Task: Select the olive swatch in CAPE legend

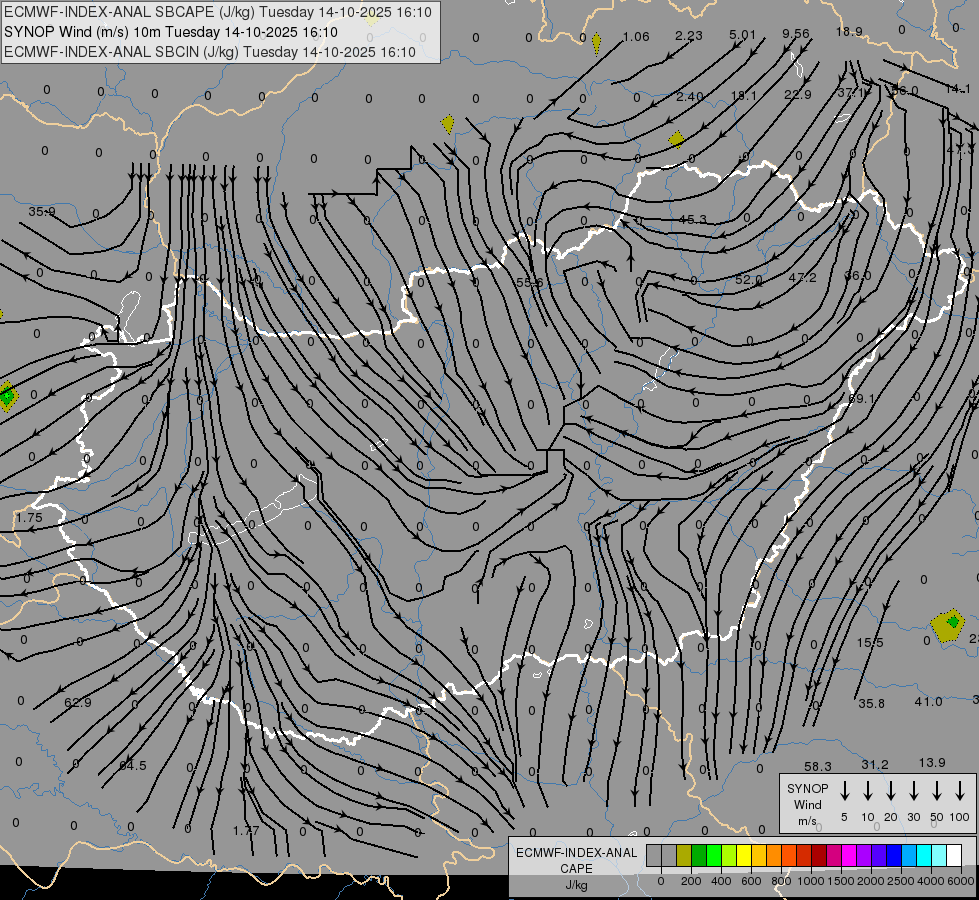Action: (x=684, y=856)
